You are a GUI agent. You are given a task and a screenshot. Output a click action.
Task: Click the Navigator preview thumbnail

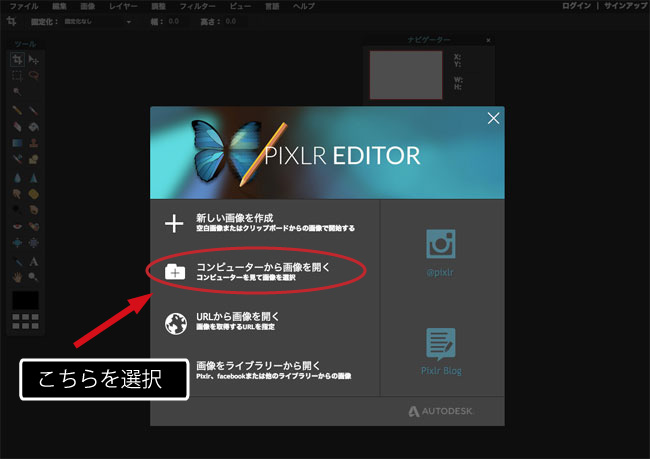406,75
